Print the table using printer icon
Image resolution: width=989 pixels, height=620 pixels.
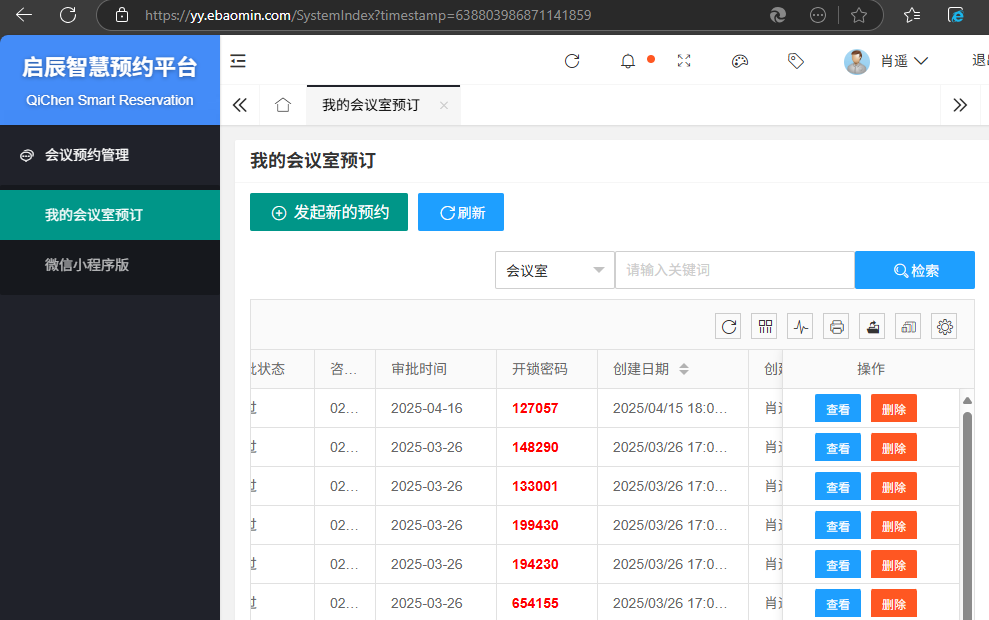click(838, 326)
